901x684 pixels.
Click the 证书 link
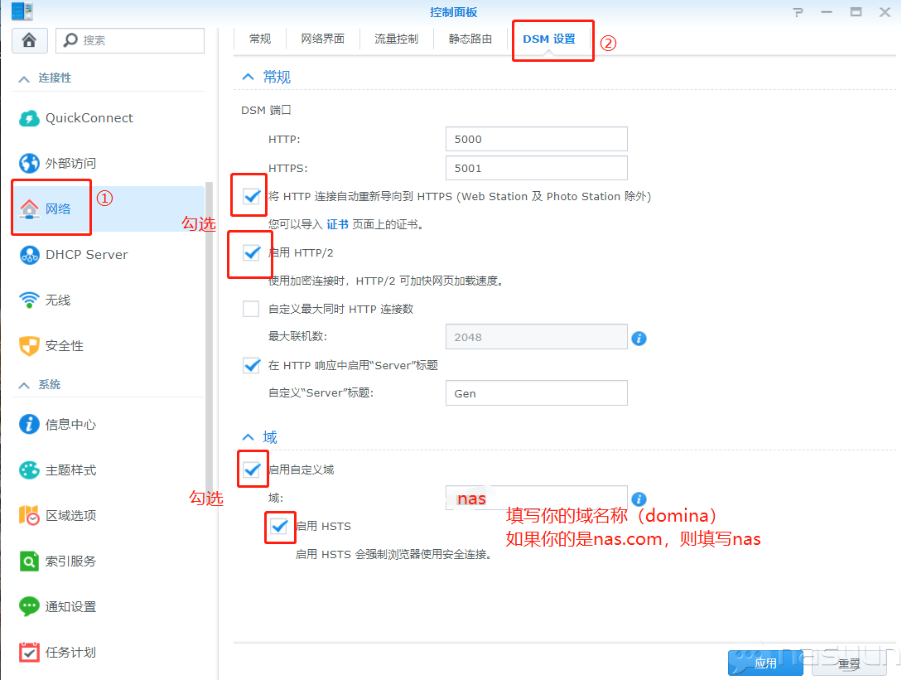coord(337,224)
